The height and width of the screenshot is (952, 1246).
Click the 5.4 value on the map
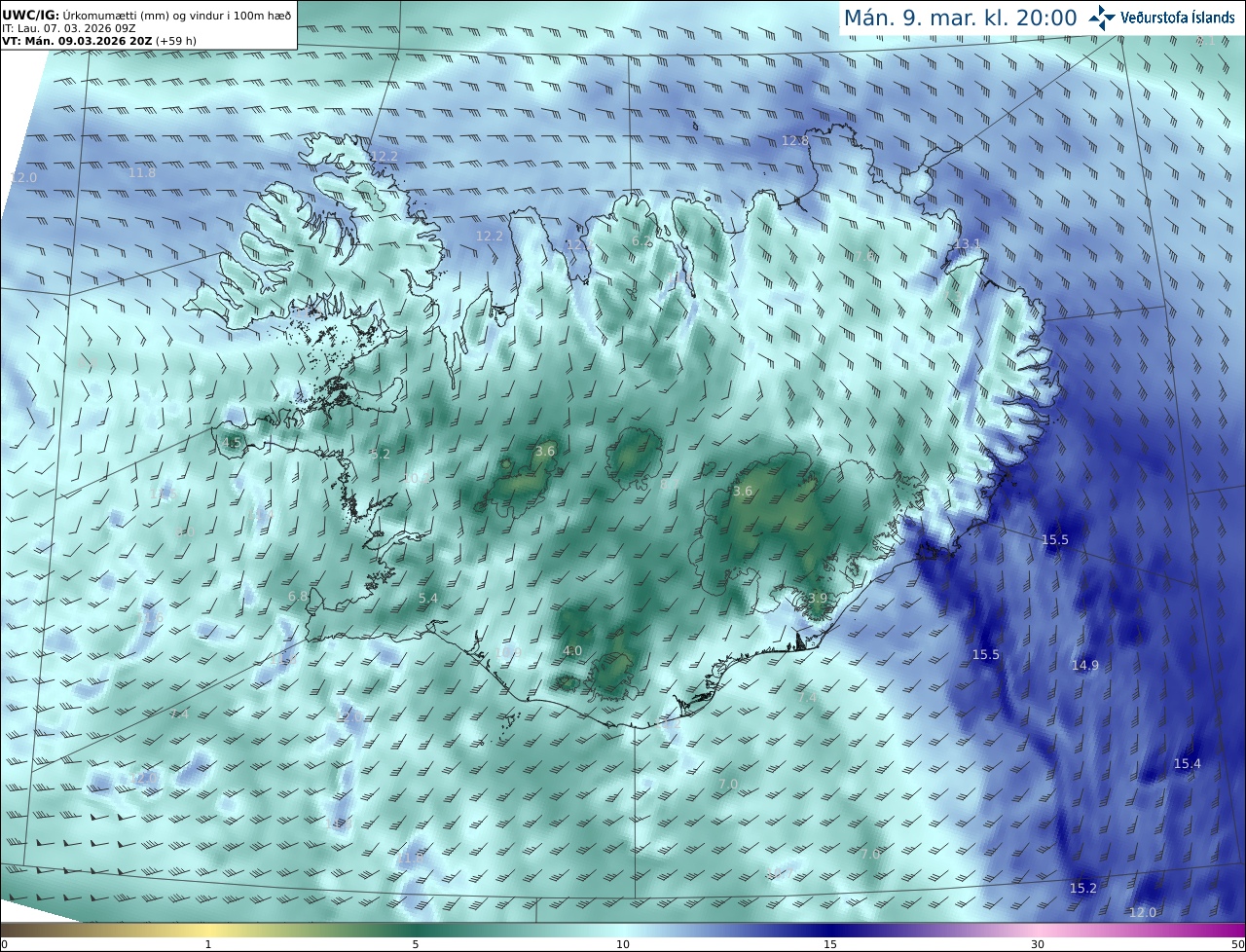[x=428, y=598]
